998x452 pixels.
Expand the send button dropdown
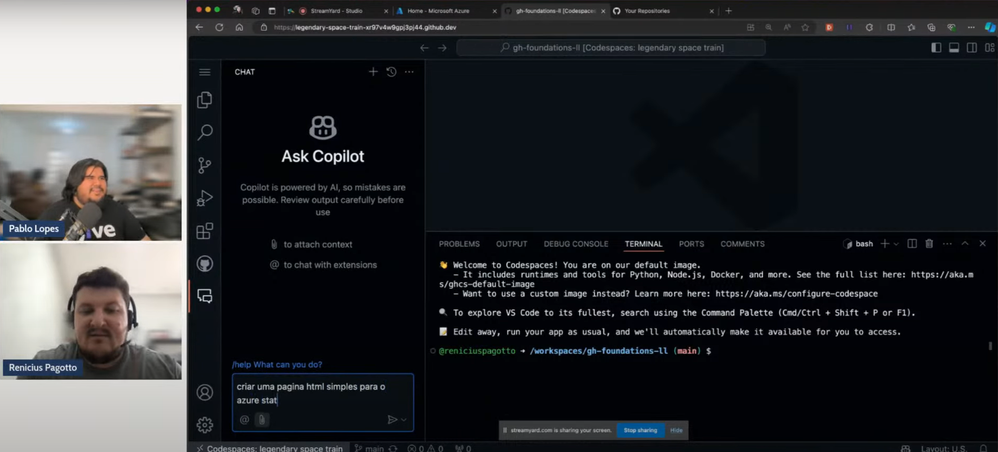pos(404,420)
